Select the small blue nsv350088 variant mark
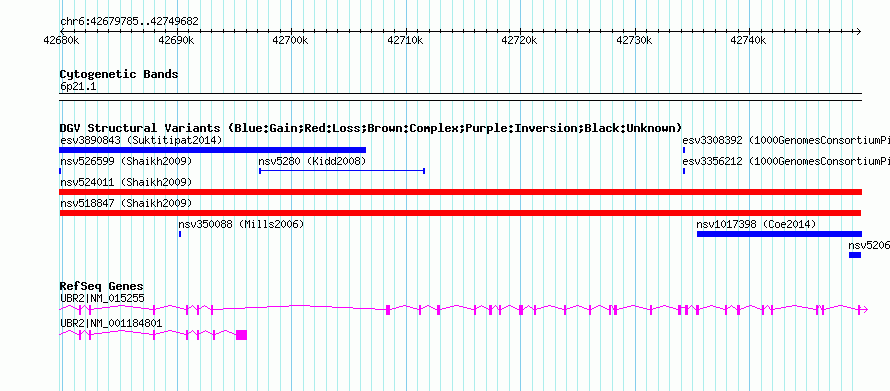This screenshot has width=890, height=391. 180,234
